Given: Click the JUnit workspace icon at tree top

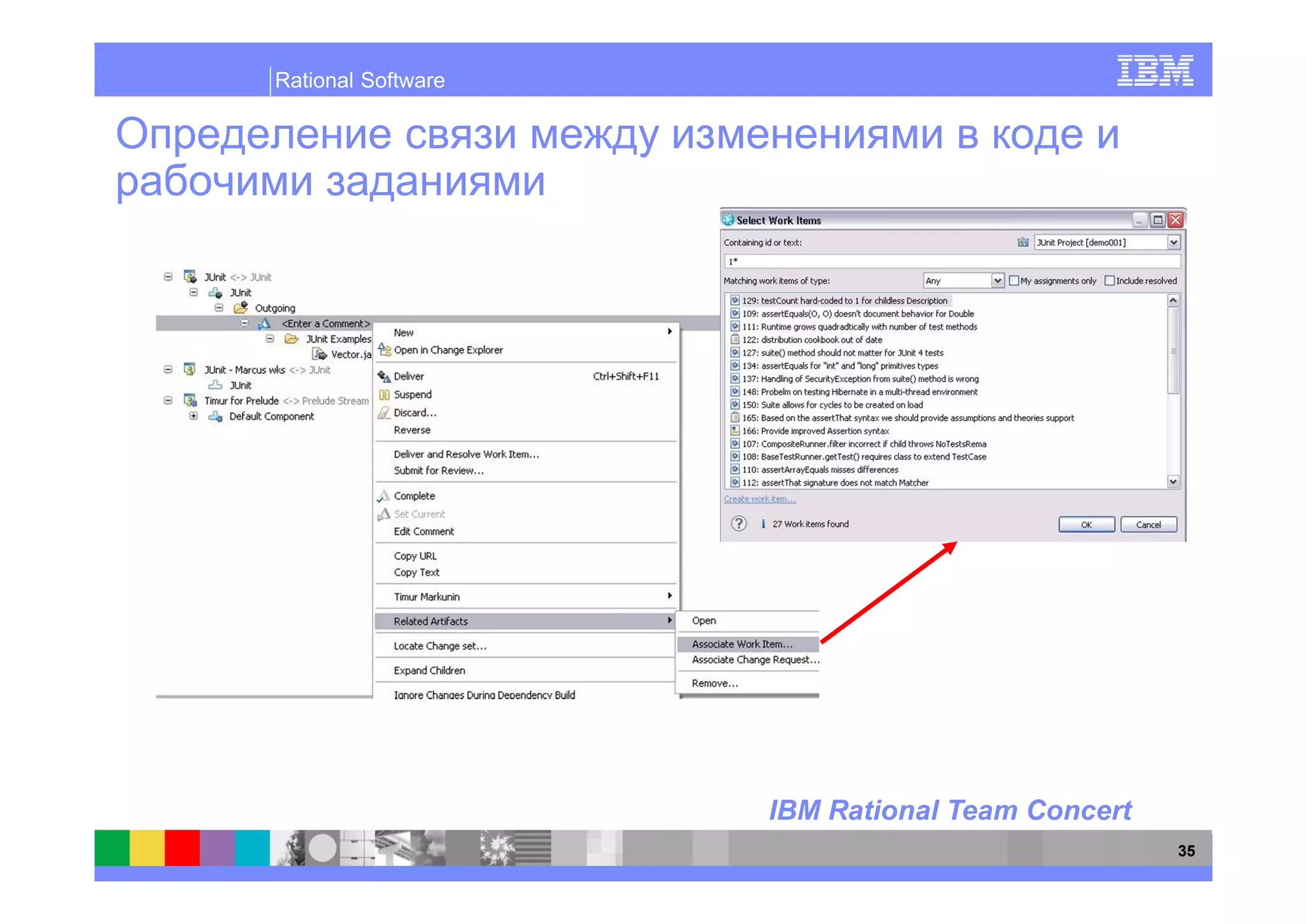Looking at the screenshot, I should pyautogui.click(x=190, y=276).
